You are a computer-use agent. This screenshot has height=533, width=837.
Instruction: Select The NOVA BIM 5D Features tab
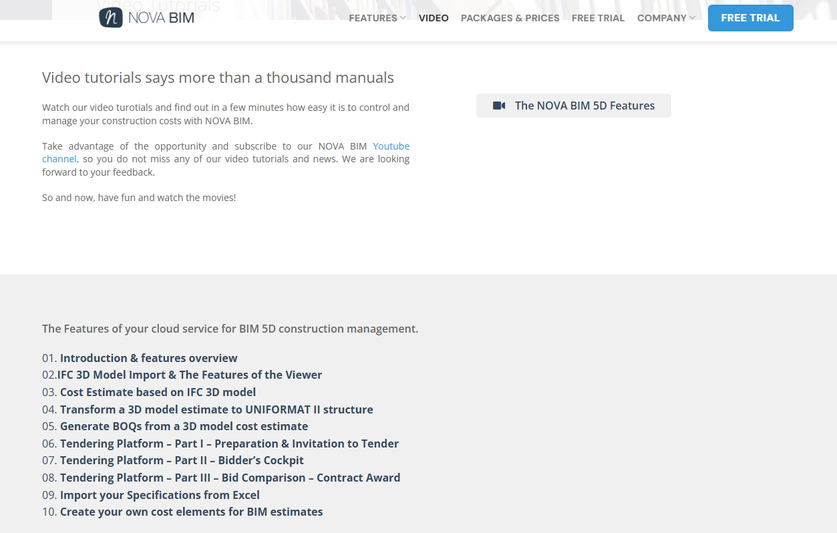point(573,106)
